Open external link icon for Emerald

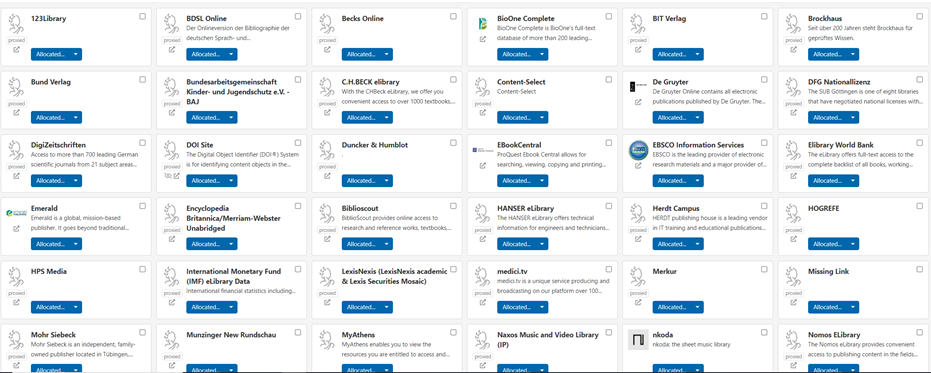tap(16, 229)
